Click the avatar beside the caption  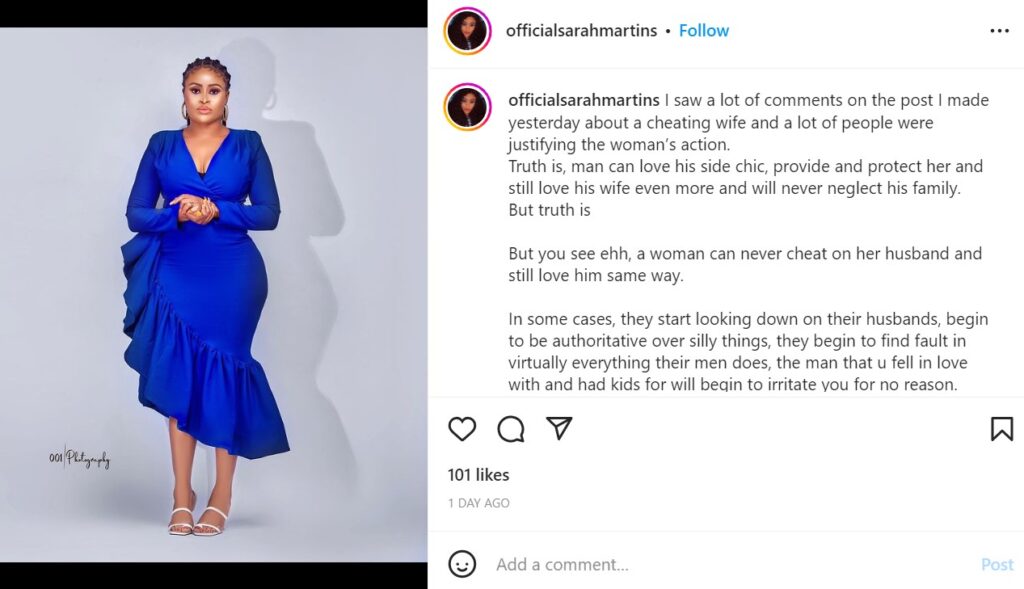click(x=468, y=107)
